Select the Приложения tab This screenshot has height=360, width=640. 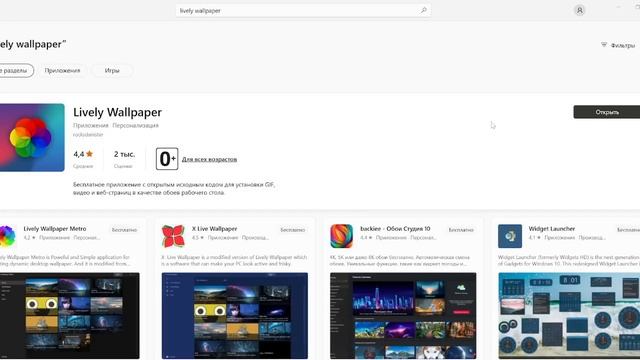pos(62,71)
